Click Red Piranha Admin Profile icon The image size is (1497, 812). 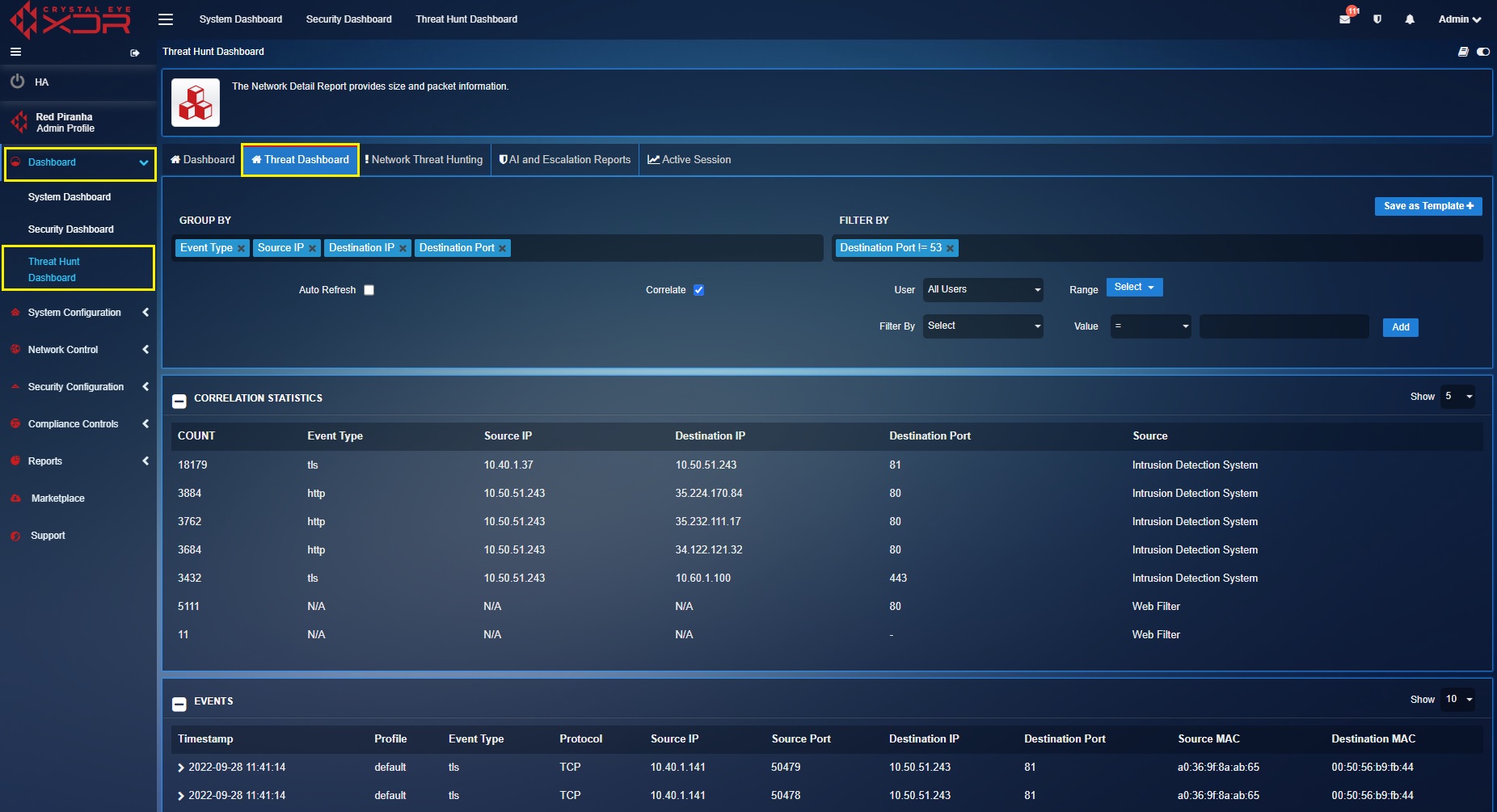pyautogui.click(x=19, y=123)
